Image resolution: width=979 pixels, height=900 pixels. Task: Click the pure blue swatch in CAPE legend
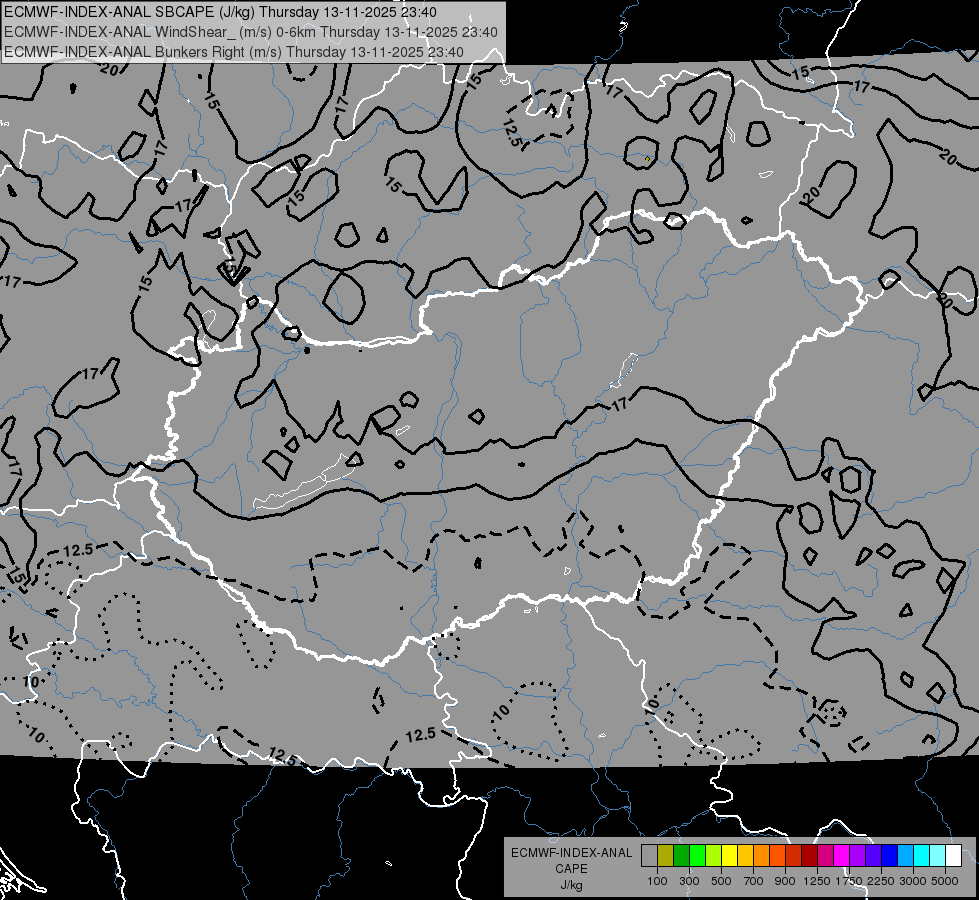coord(890,856)
